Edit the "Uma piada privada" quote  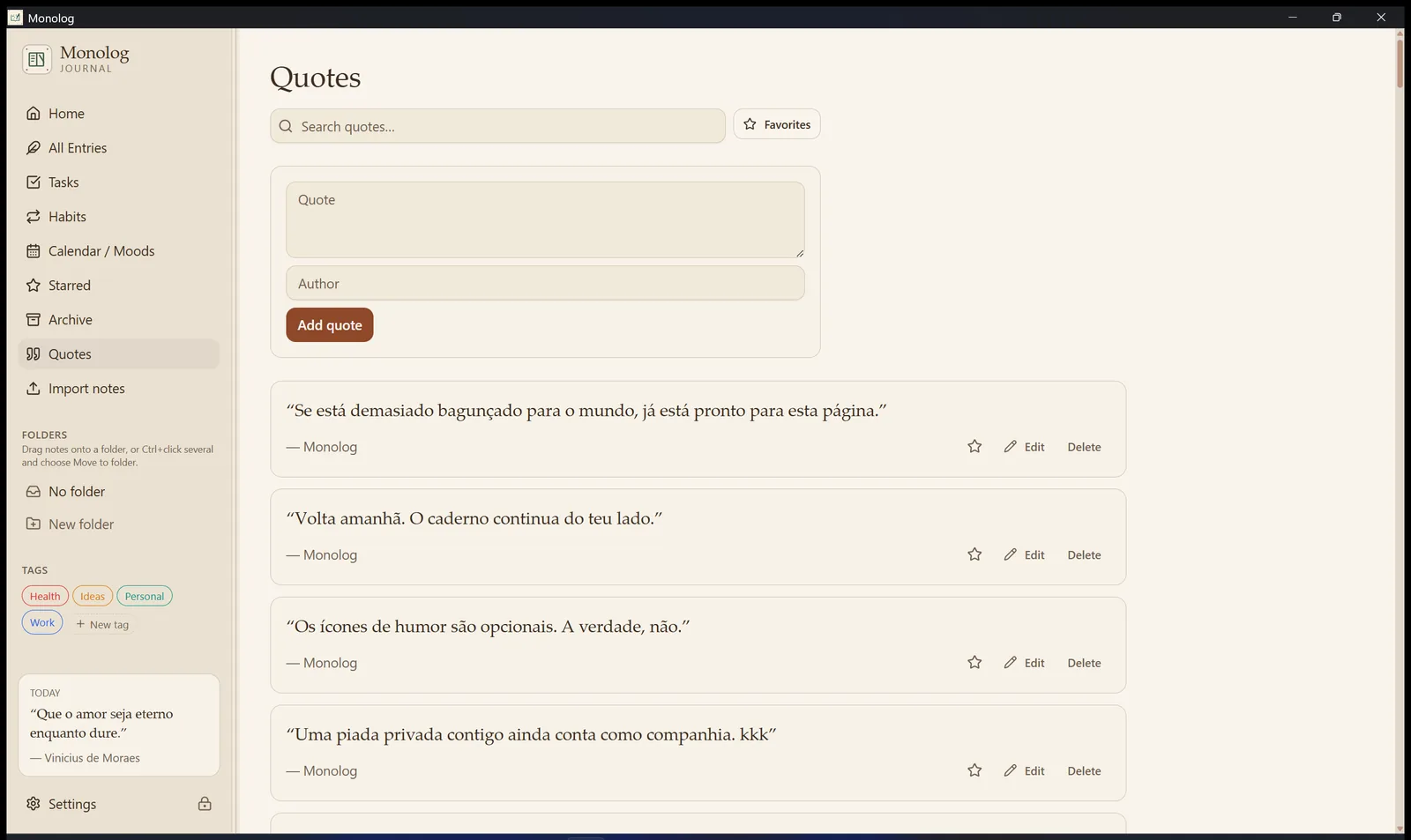1024,770
